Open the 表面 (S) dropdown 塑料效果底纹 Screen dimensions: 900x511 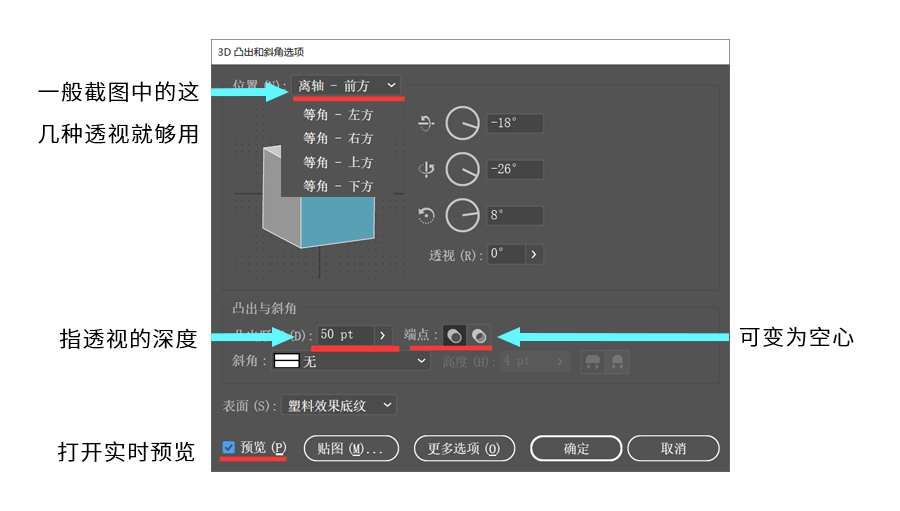pyautogui.click(x=339, y=406)
